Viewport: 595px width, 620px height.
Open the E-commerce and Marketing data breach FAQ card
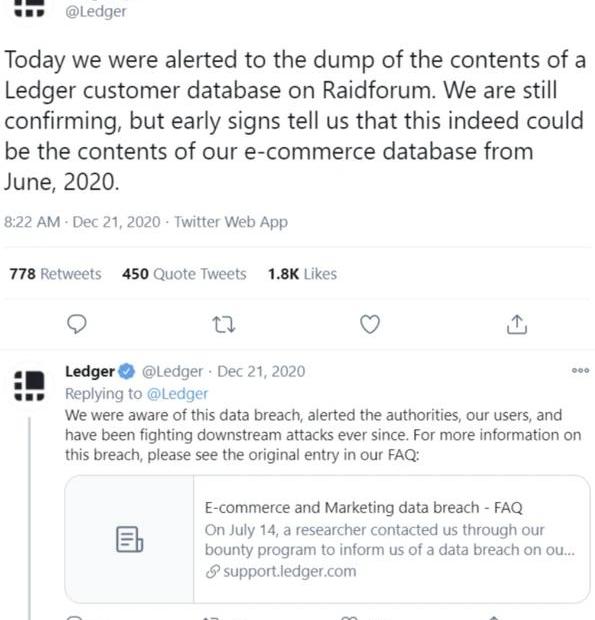[x=327, y=539]
